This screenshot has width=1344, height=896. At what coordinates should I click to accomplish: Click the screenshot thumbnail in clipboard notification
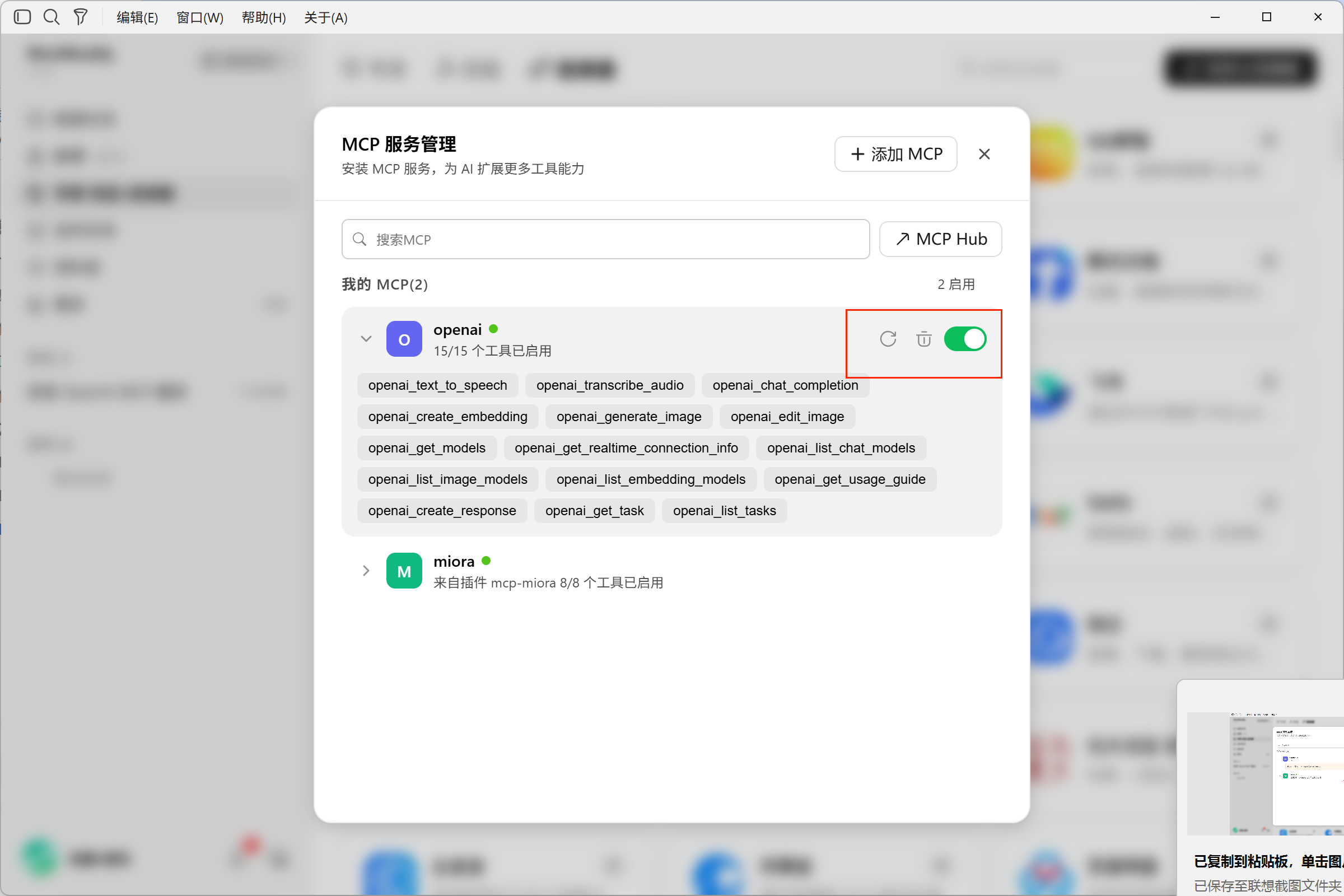point(1265,773)
